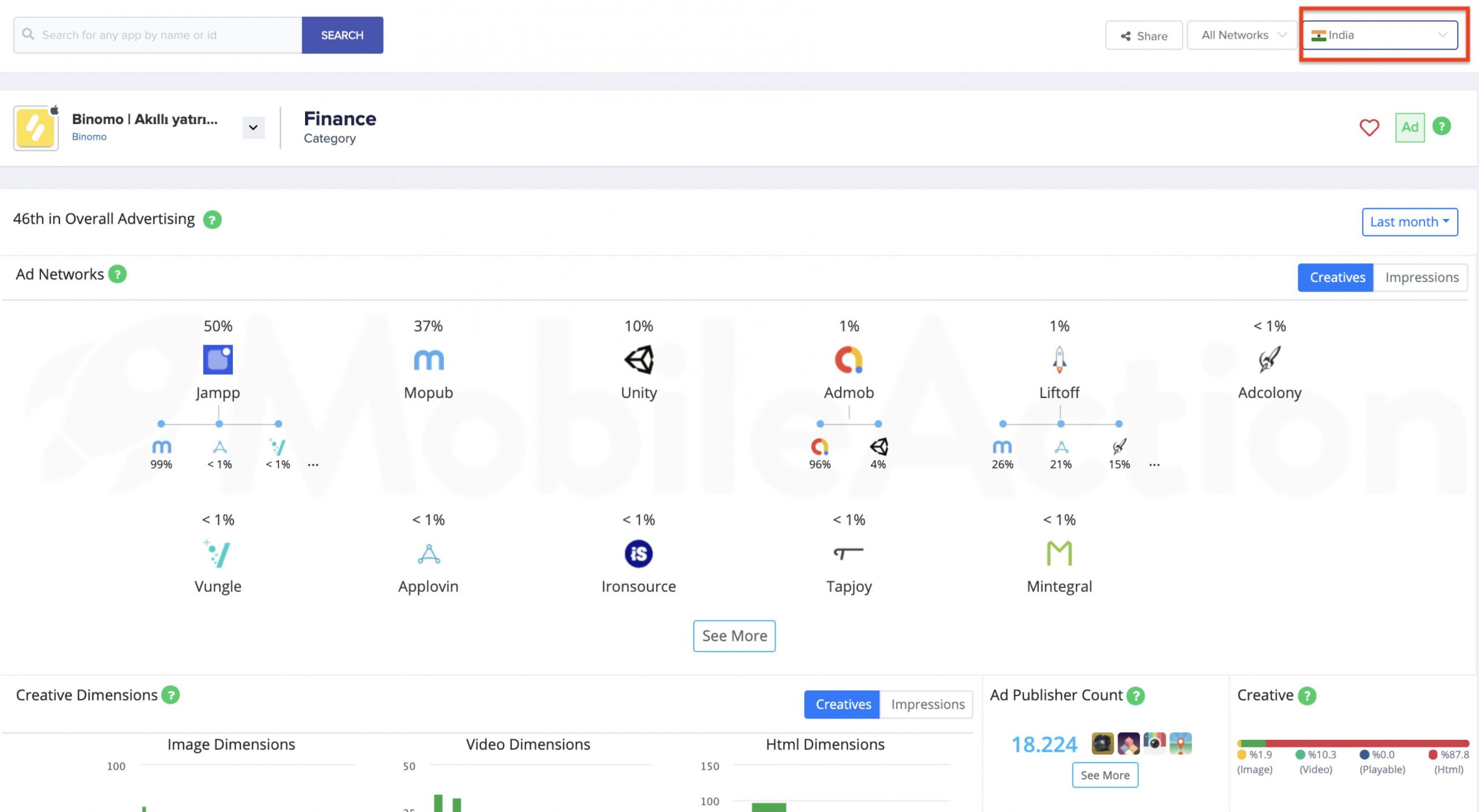Select the Unity ad network icon
This screenshot has width=1479, height=812.
coord(639,360)
